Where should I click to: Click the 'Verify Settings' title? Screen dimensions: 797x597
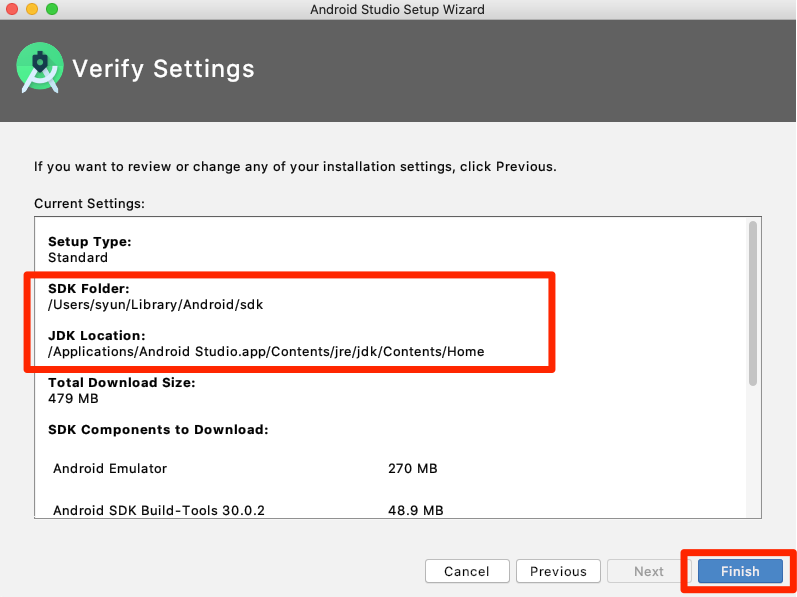pos(163,69)
